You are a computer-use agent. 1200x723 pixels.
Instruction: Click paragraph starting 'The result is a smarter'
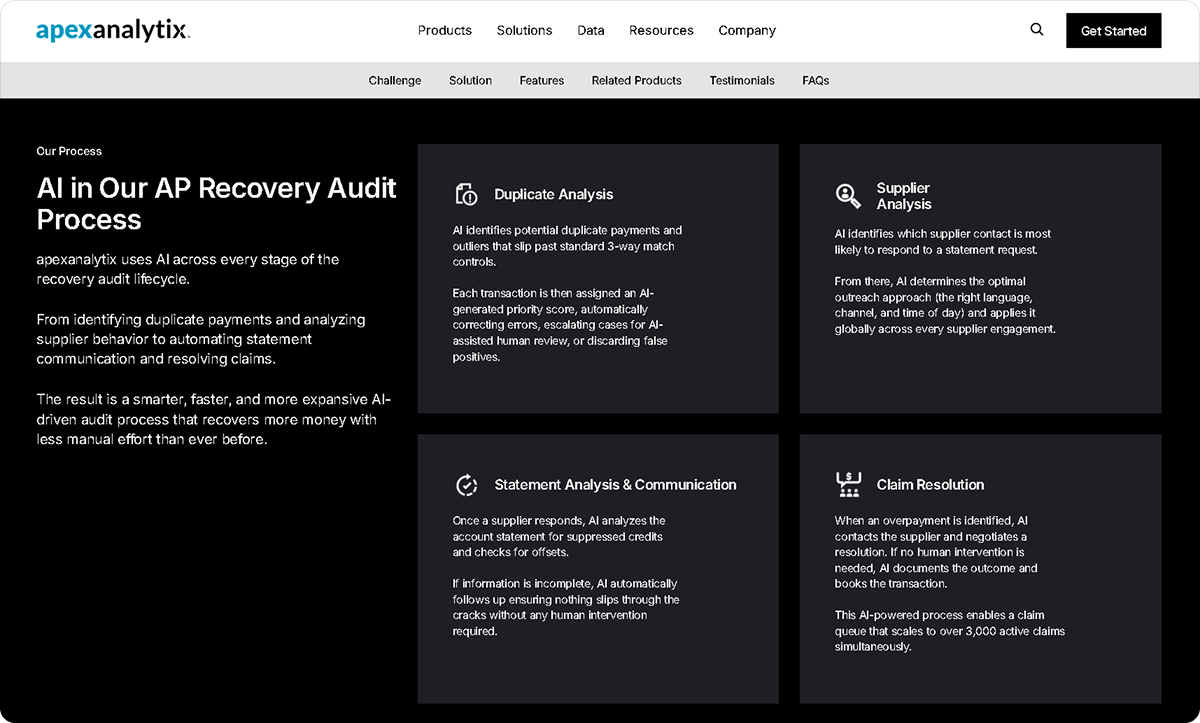point(214,420)
